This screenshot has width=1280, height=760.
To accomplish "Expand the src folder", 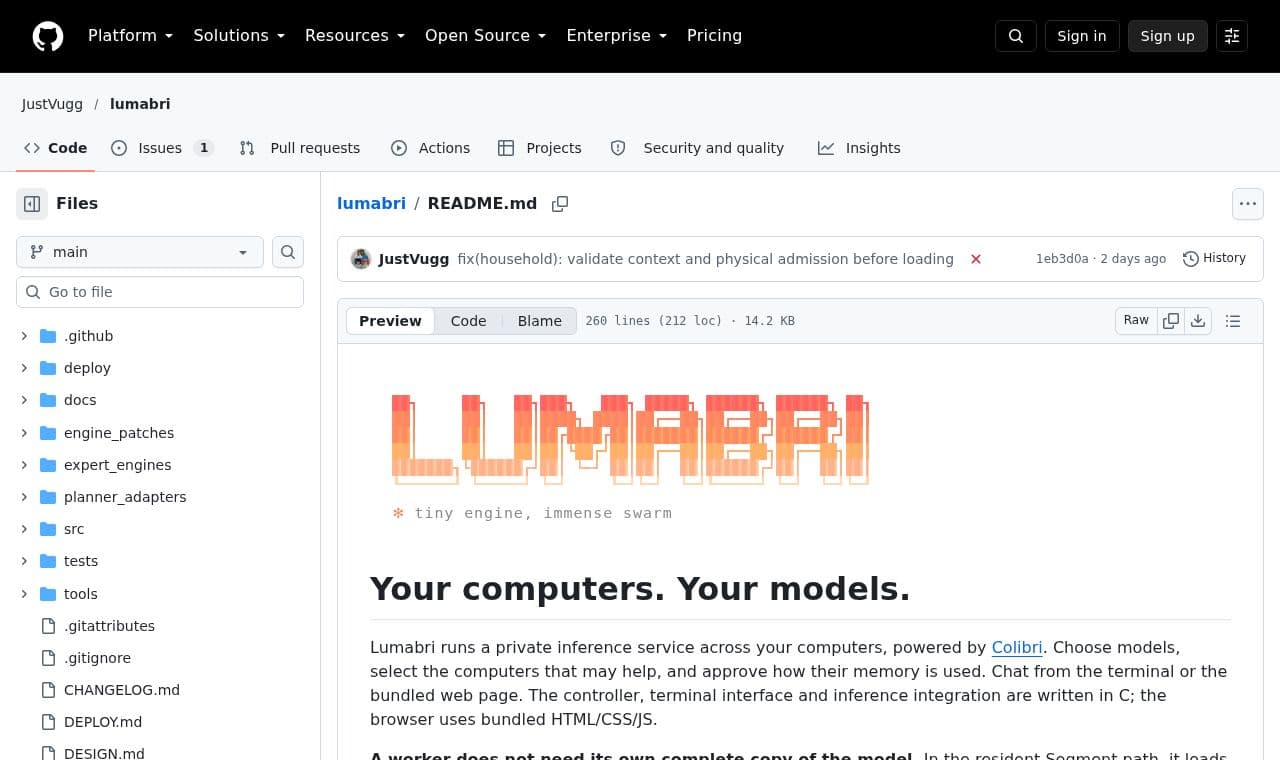I will pos(24,529).
